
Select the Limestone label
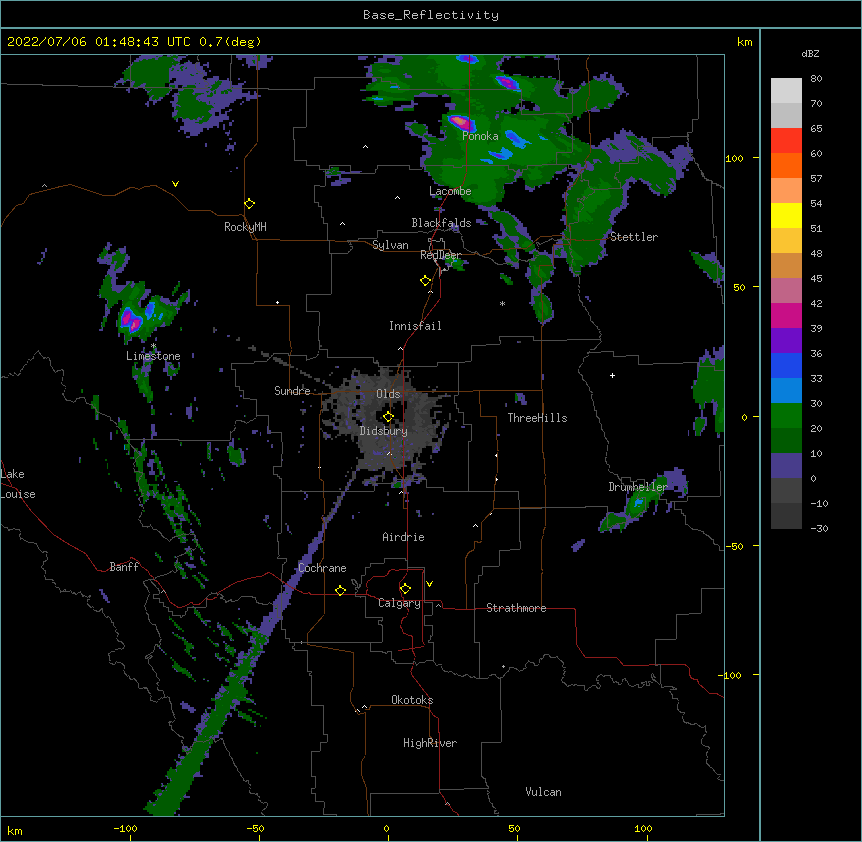(153, 356)
